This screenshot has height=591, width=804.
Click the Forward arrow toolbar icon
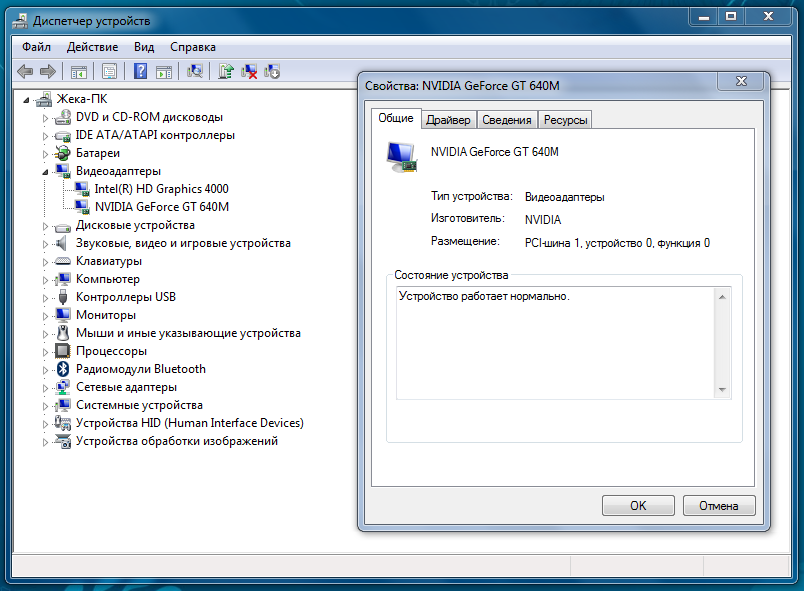point(48,71)
